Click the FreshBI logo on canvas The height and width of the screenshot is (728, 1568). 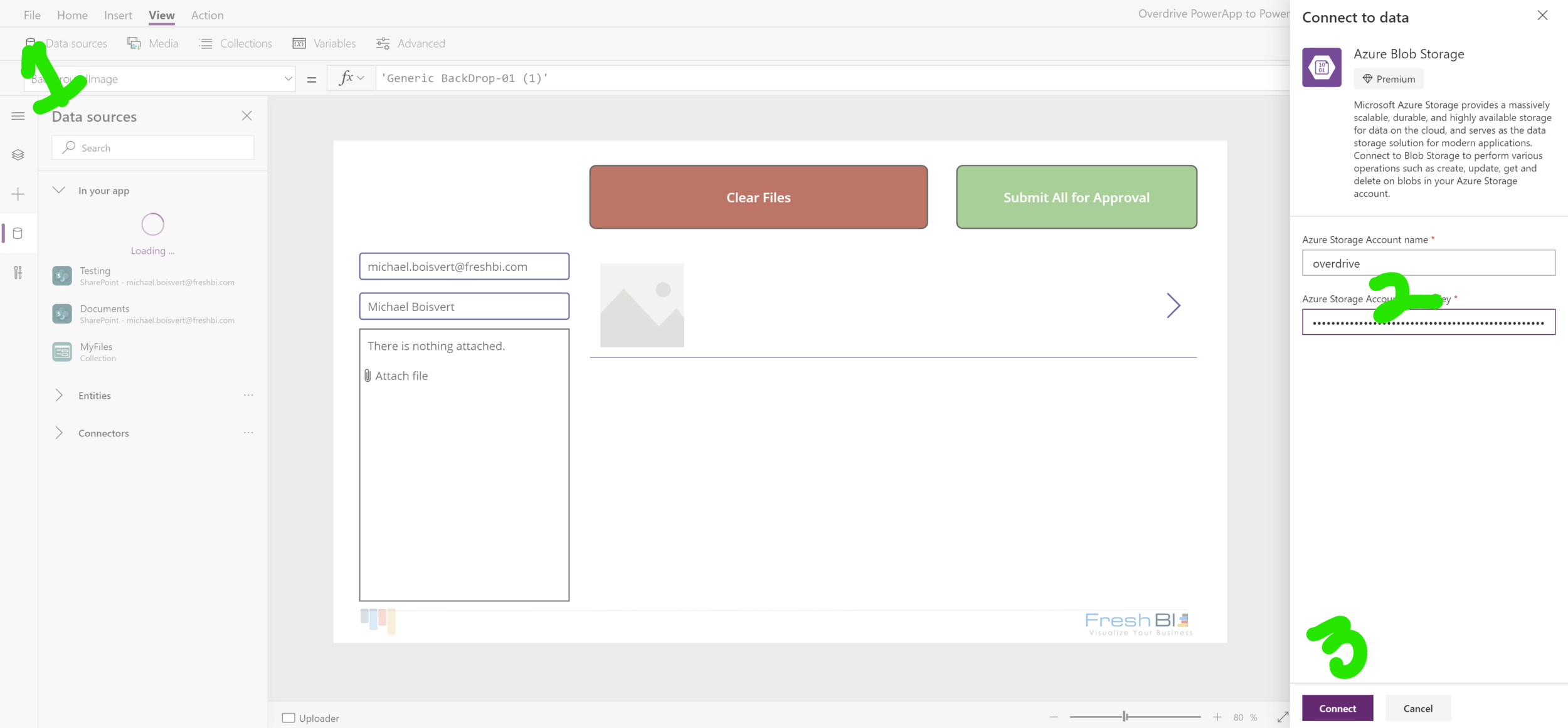point(1138,623)
